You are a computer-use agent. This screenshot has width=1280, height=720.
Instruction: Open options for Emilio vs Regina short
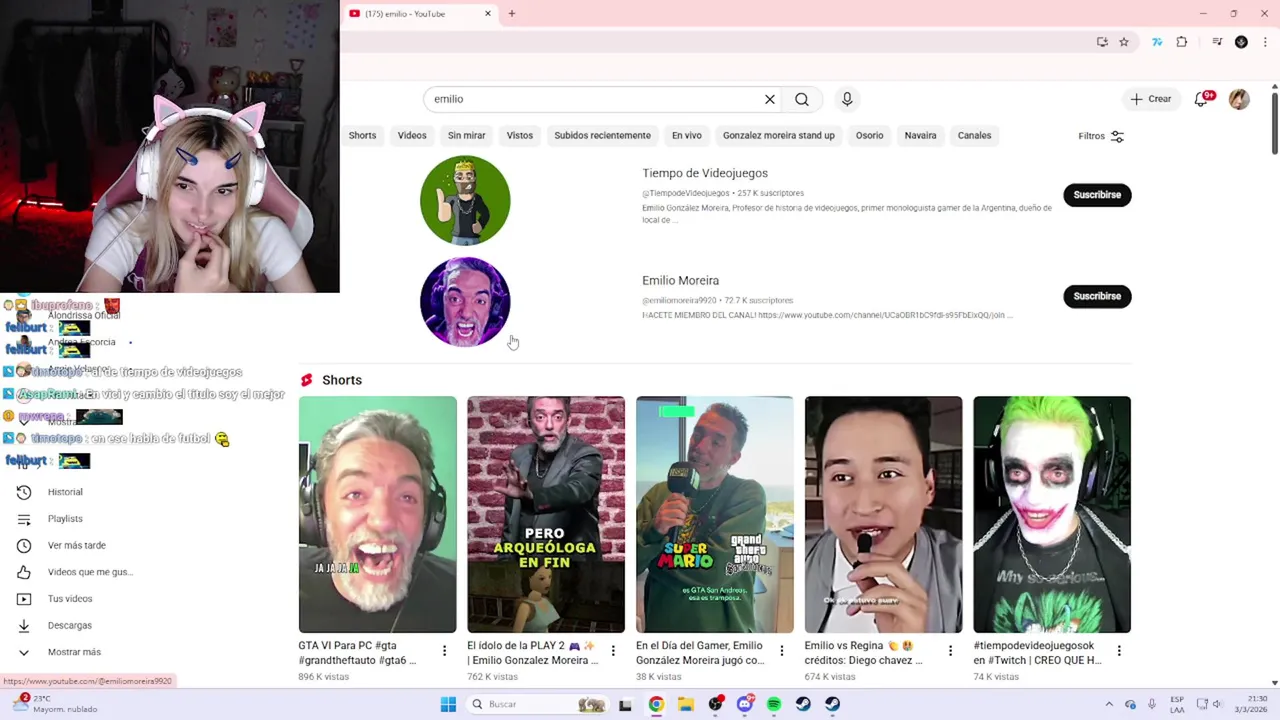[950, 651]
